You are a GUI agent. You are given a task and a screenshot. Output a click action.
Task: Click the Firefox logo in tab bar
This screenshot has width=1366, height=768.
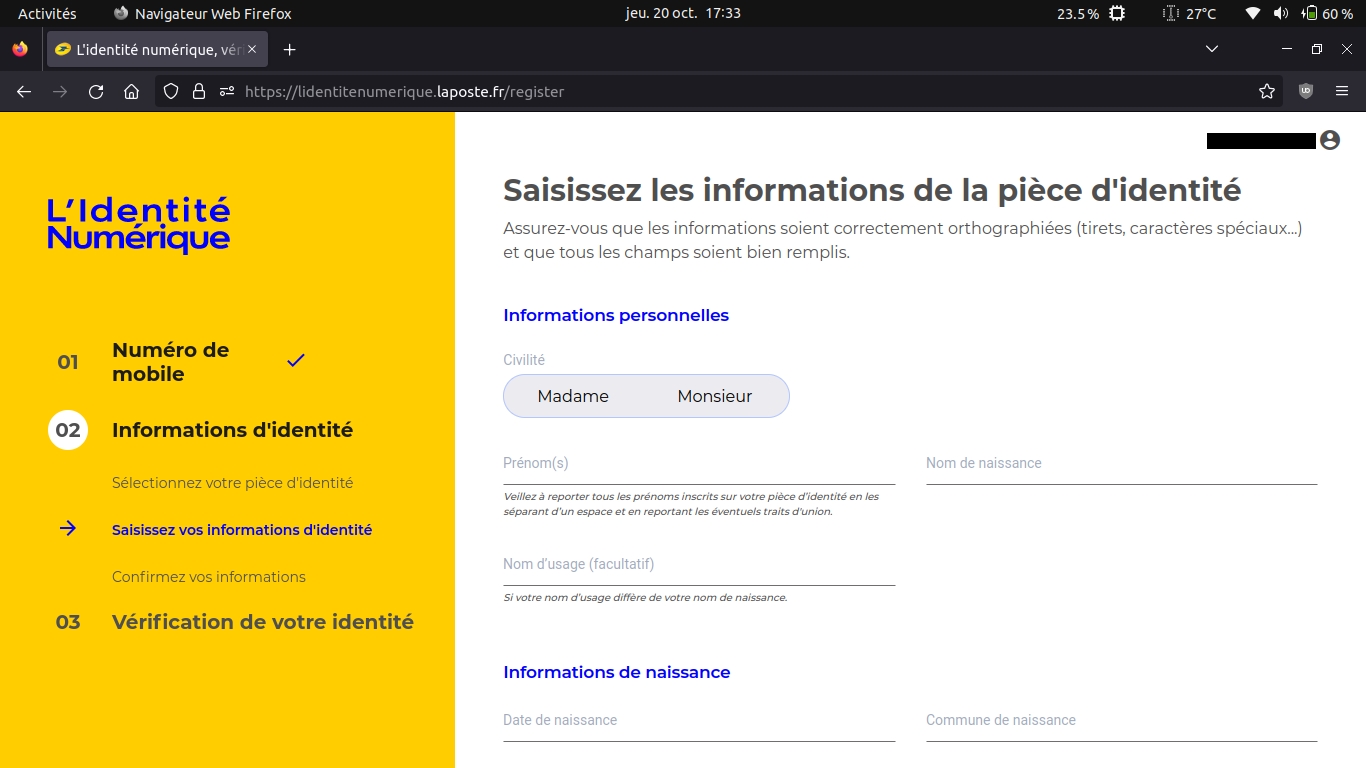(x=20, y=49)
